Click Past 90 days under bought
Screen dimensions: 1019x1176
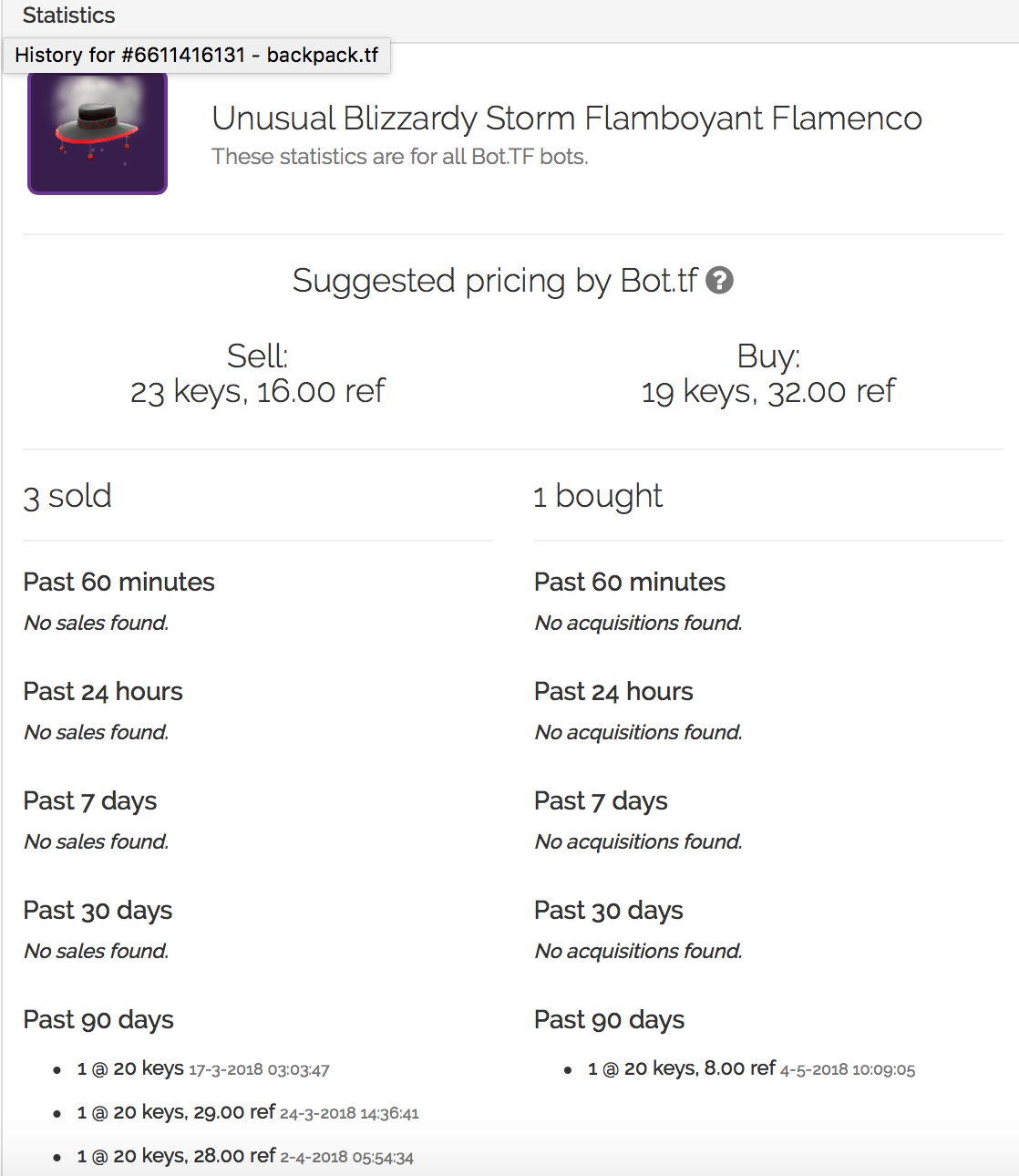pyautogui.click(x=609, y=1020)
